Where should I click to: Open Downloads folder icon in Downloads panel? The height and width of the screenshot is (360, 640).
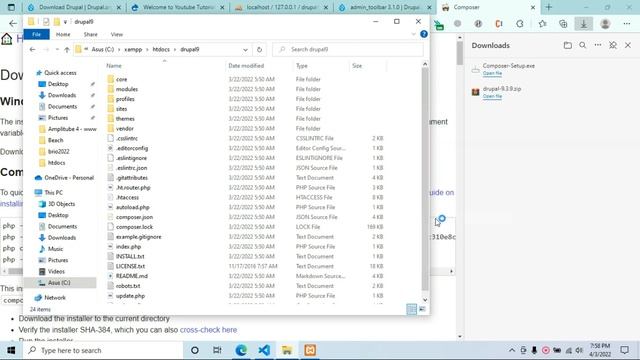click(x=567, y=45)
